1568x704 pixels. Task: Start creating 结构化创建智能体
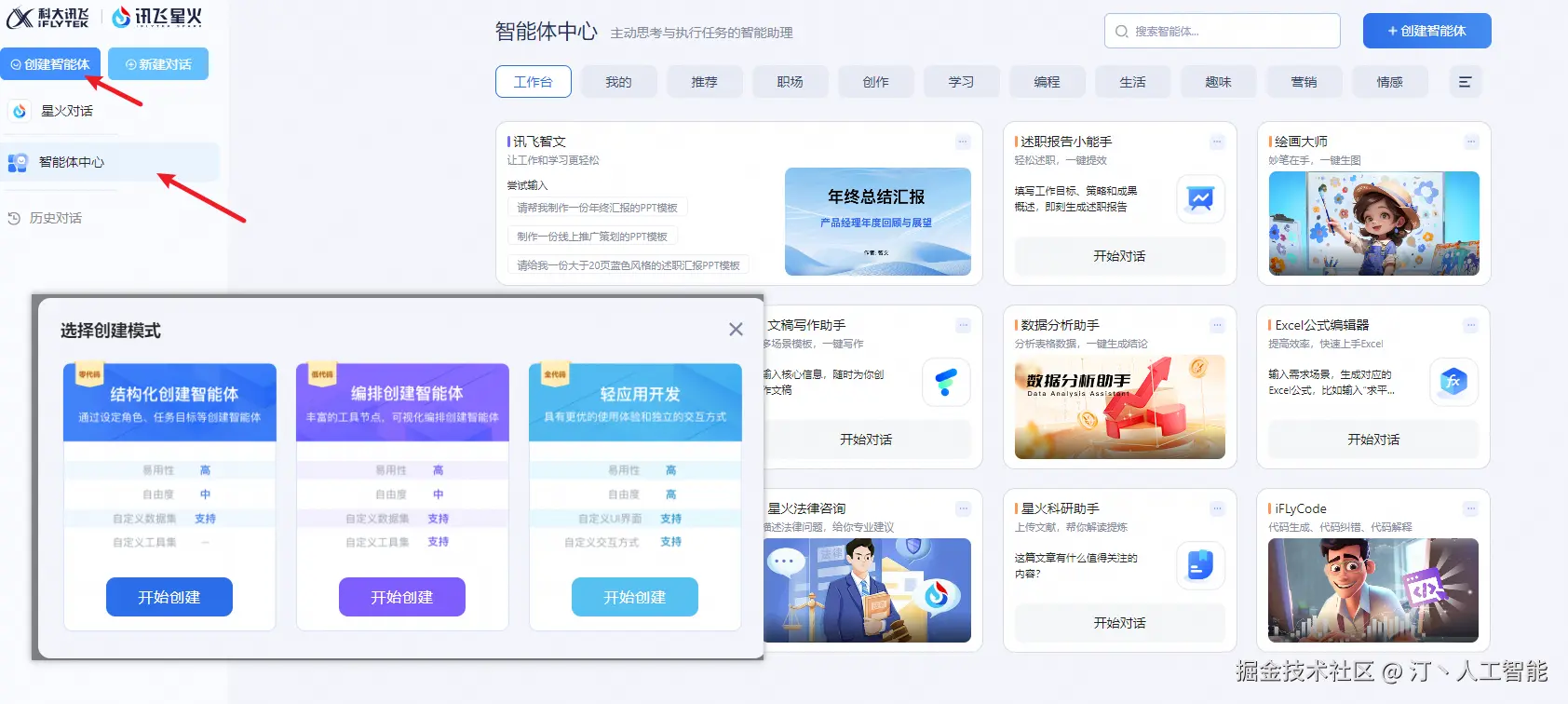tap(169, 597)
